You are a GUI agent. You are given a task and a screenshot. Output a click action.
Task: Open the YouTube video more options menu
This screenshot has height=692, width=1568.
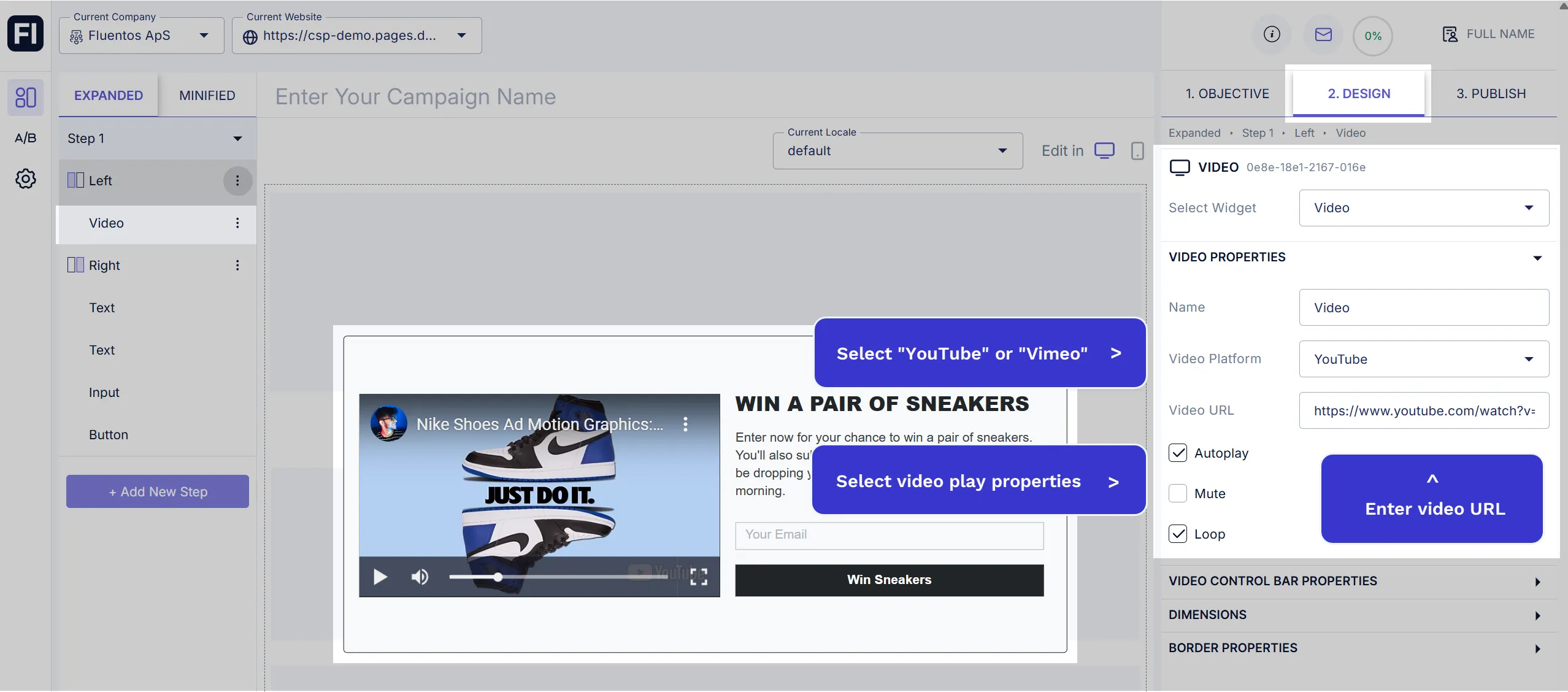[685, 424]
